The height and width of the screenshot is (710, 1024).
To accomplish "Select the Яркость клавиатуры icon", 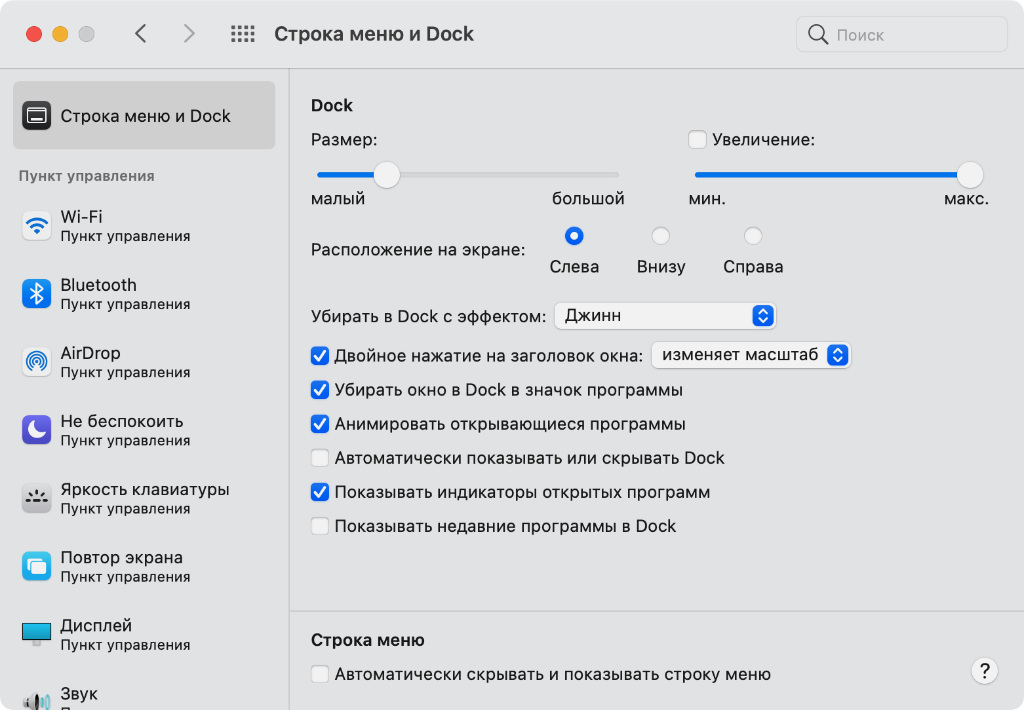I will [37, 497].
